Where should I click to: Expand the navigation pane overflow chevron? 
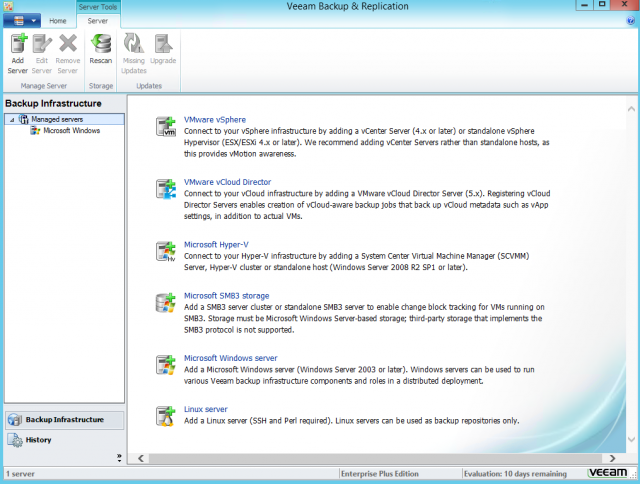tap(119, 457)
